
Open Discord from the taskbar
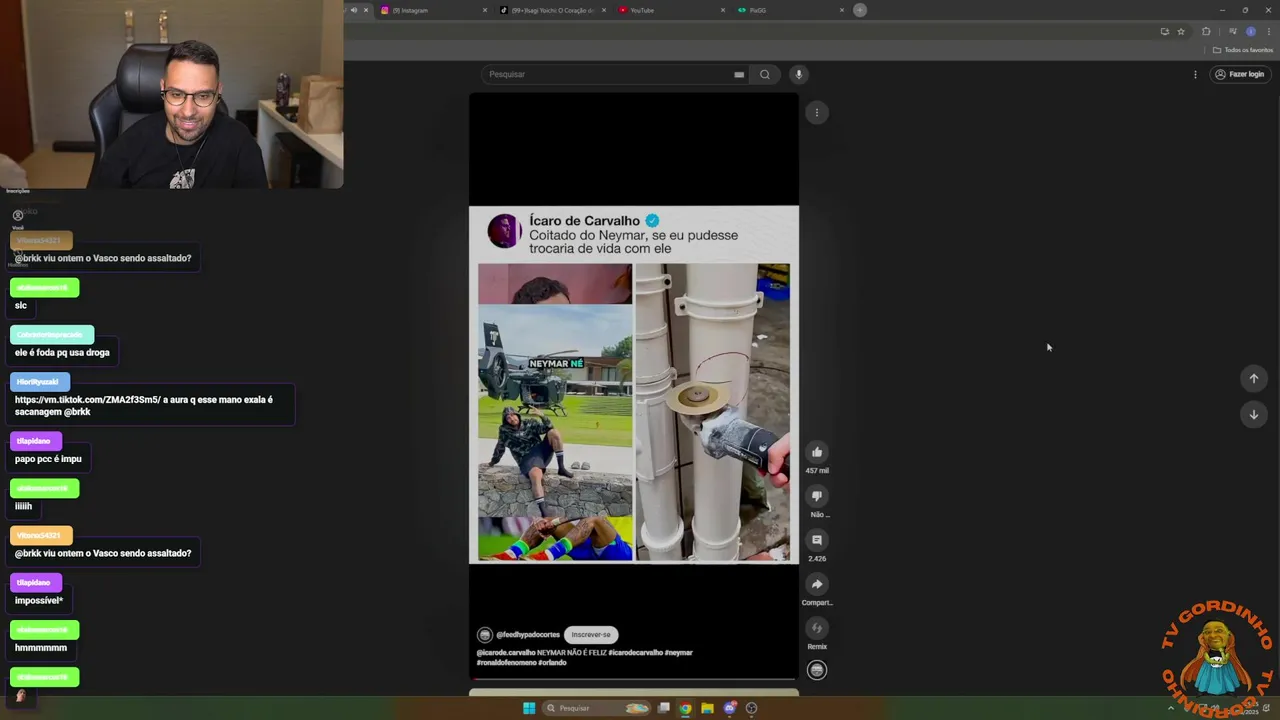[x=730, y=708]
